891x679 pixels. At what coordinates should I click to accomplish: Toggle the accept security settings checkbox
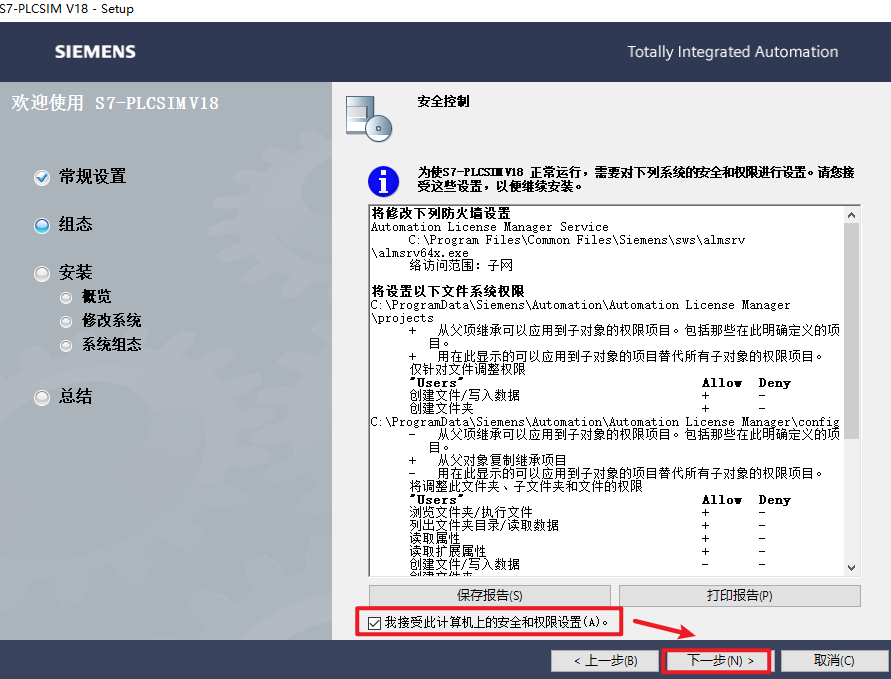374,623
